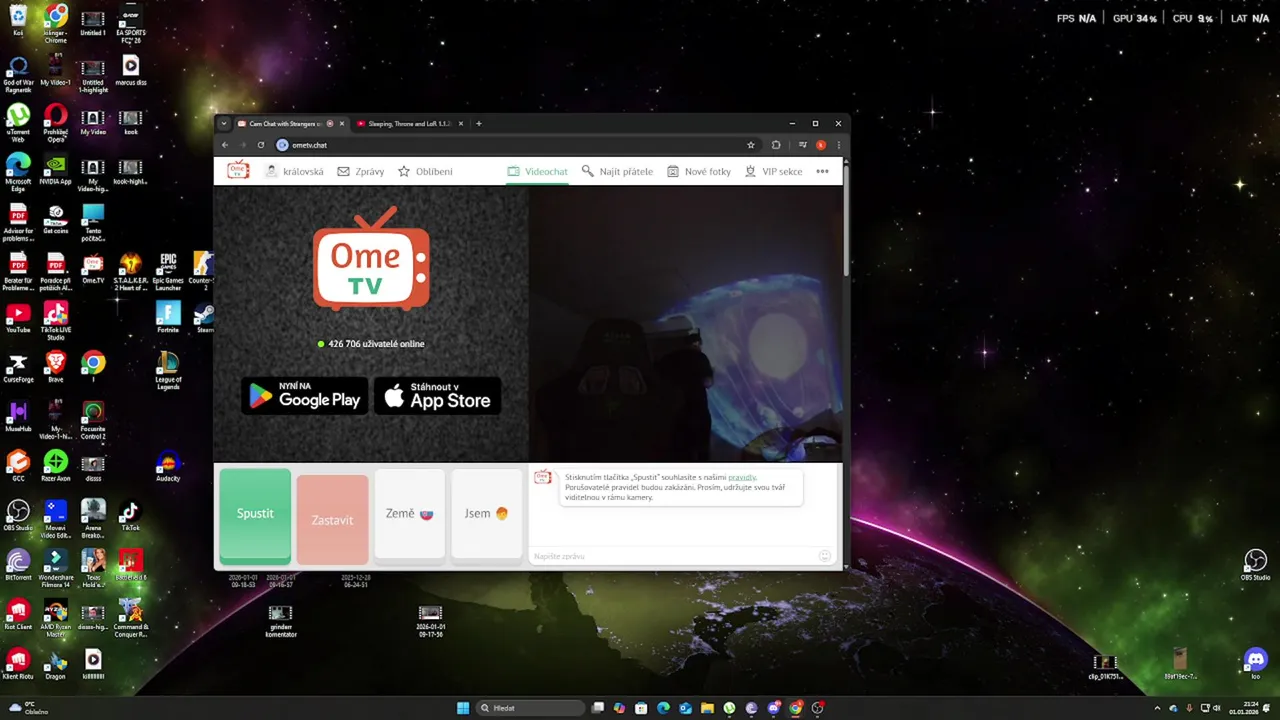Image resolution: width=1280 pixels, height=720 pixels.
Task: Open Razer Axon desktop shortcut
Action: [55, 467]
